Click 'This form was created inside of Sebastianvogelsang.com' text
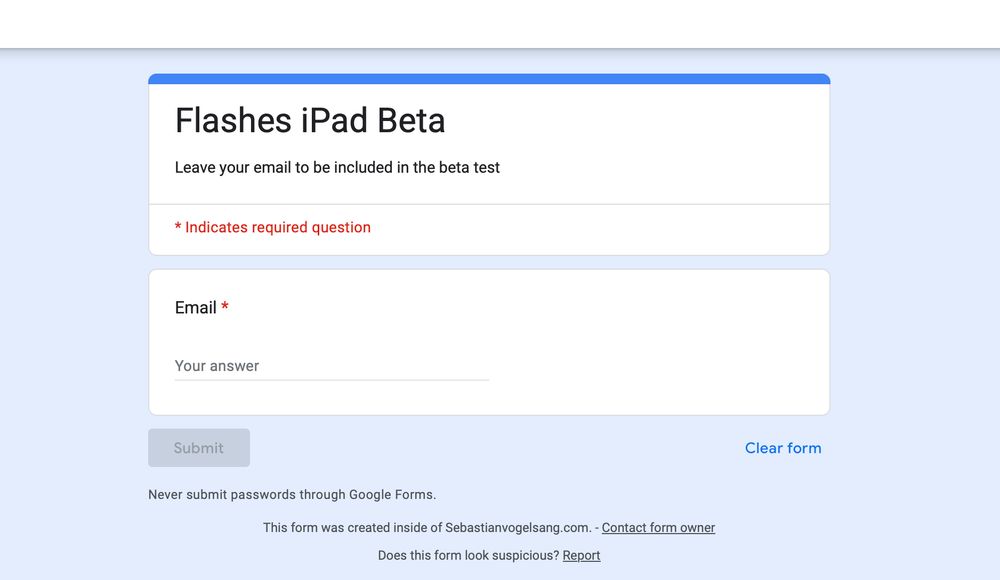Viewport: 1000px width, 580px height. tap(427, 528)
